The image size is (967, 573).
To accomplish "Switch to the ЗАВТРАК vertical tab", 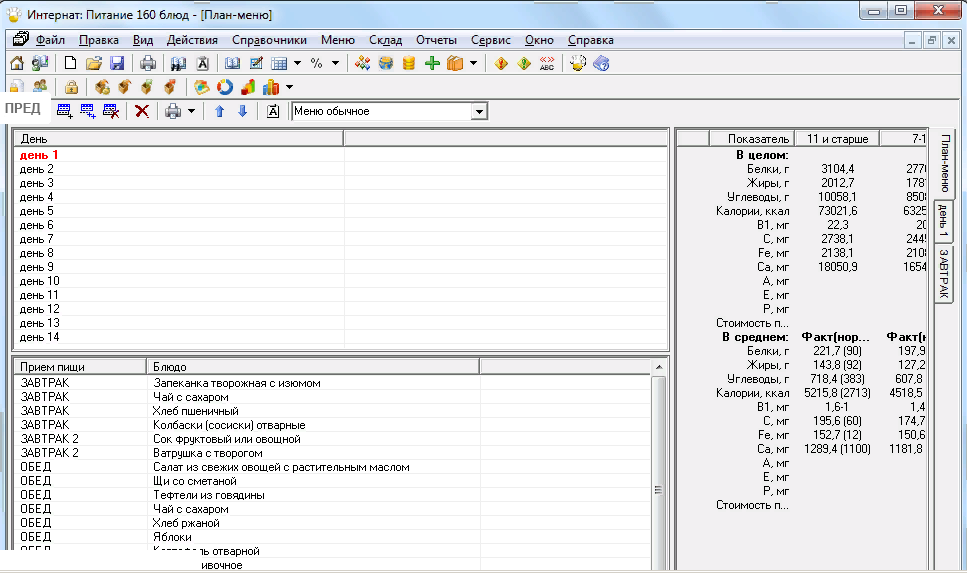I will [x=944, y=273].
